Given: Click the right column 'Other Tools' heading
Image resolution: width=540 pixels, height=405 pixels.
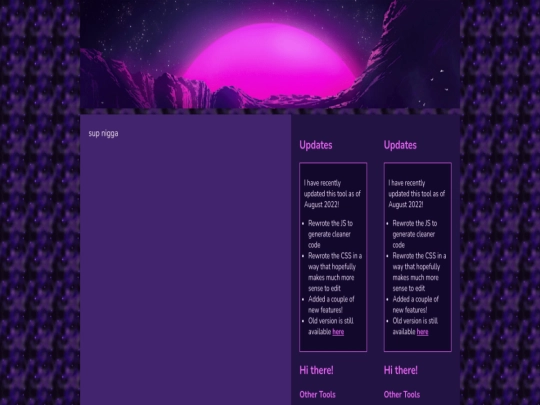Looking at the screenshot, I should (402, 394).
